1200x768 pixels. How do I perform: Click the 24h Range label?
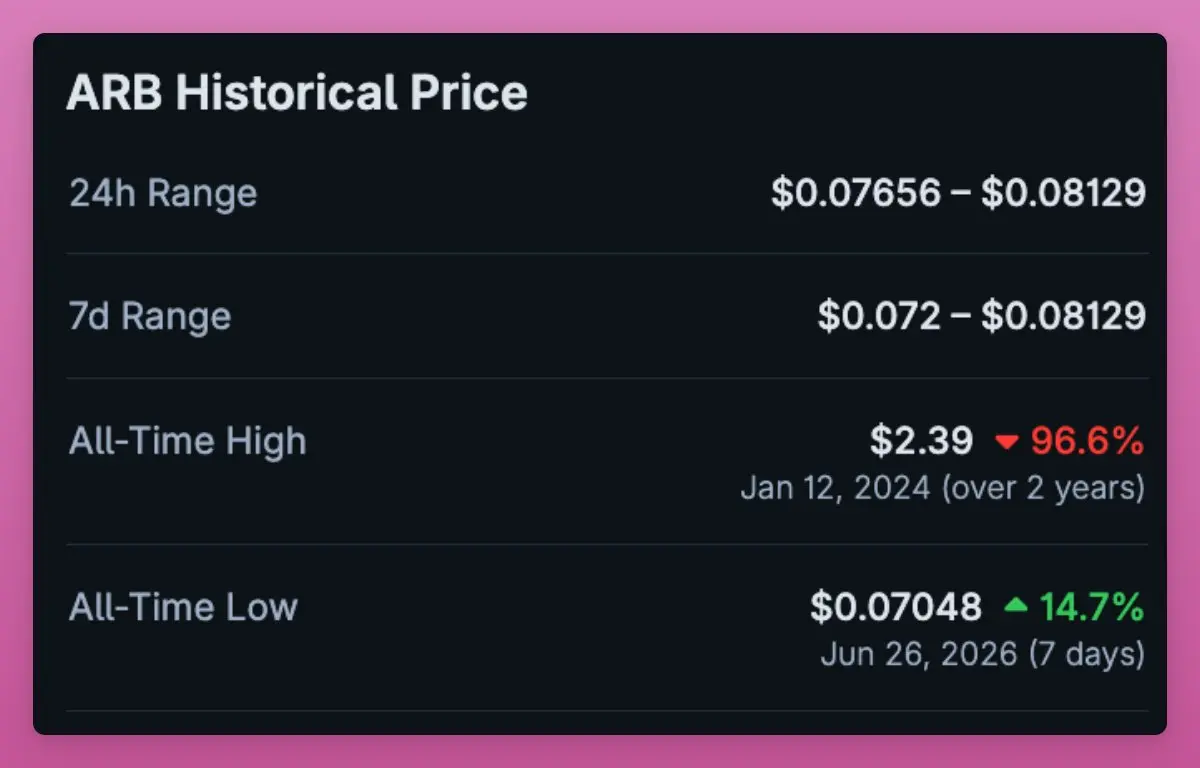(x=163, y=193)
